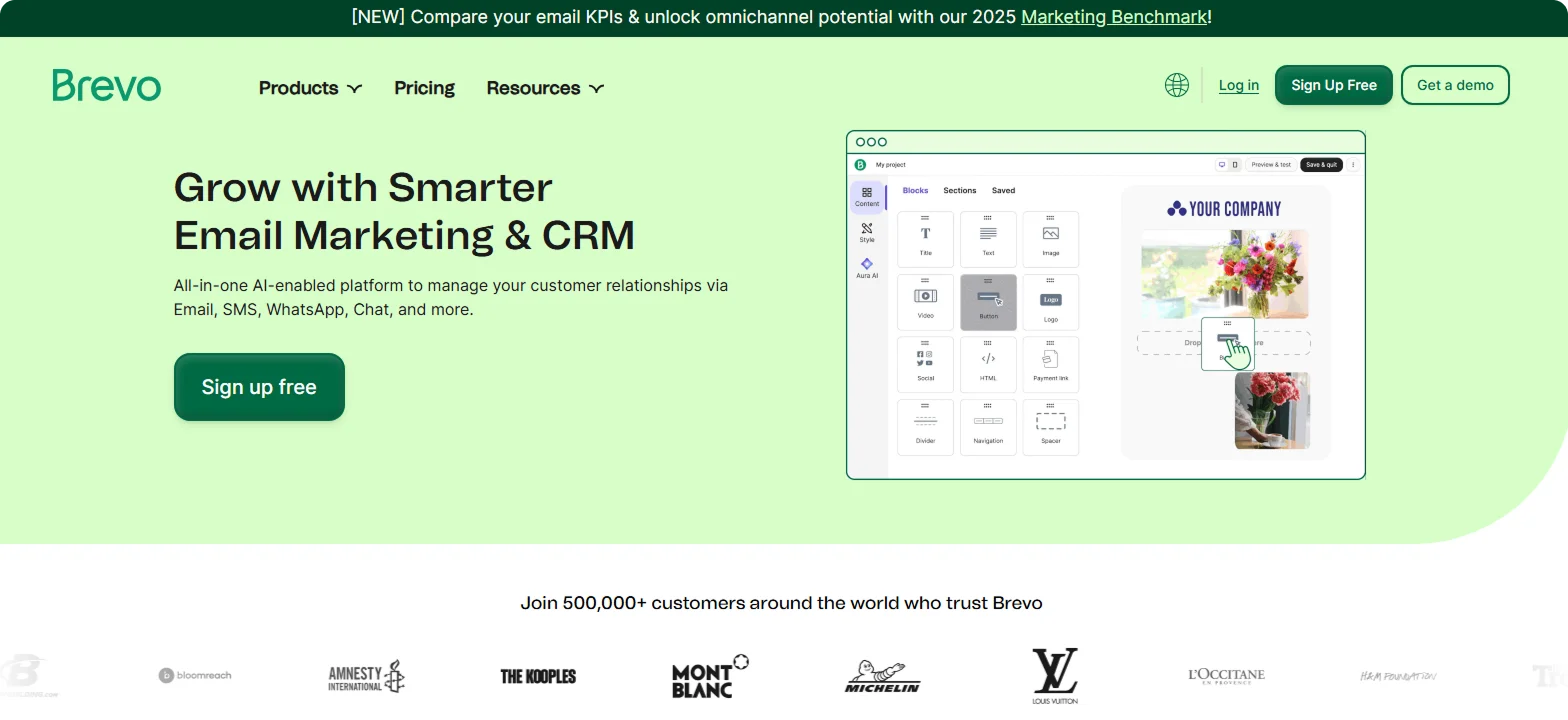This screenshot has height=720, width=1568.
Task: Click the Log in link
Action: (1239, 85)
